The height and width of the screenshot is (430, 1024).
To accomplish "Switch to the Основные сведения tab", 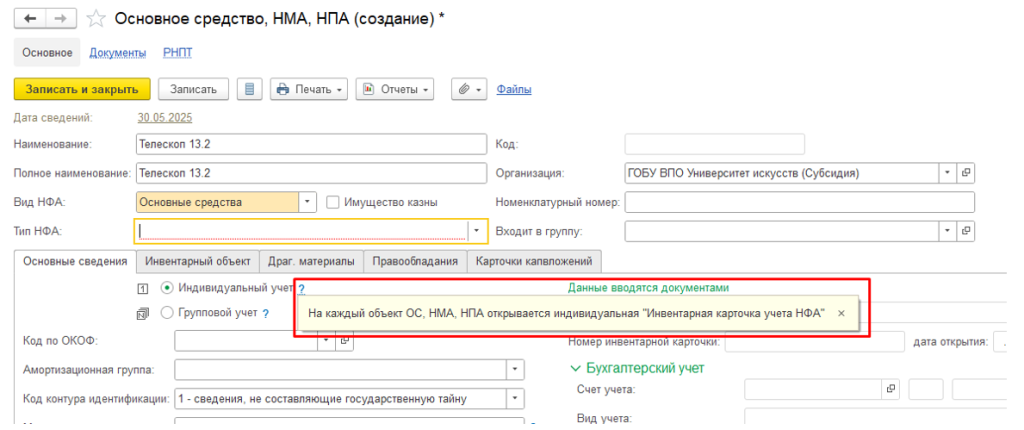I will (75, 261).
